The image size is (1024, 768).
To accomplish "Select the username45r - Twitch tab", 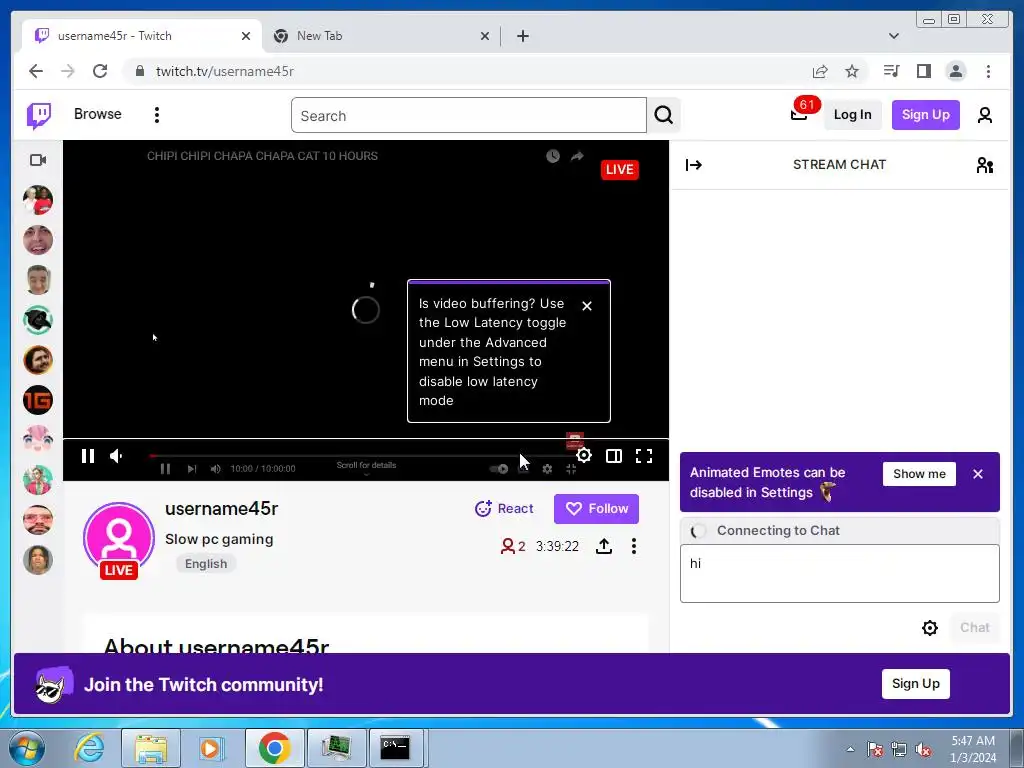I will coord(142,36).
